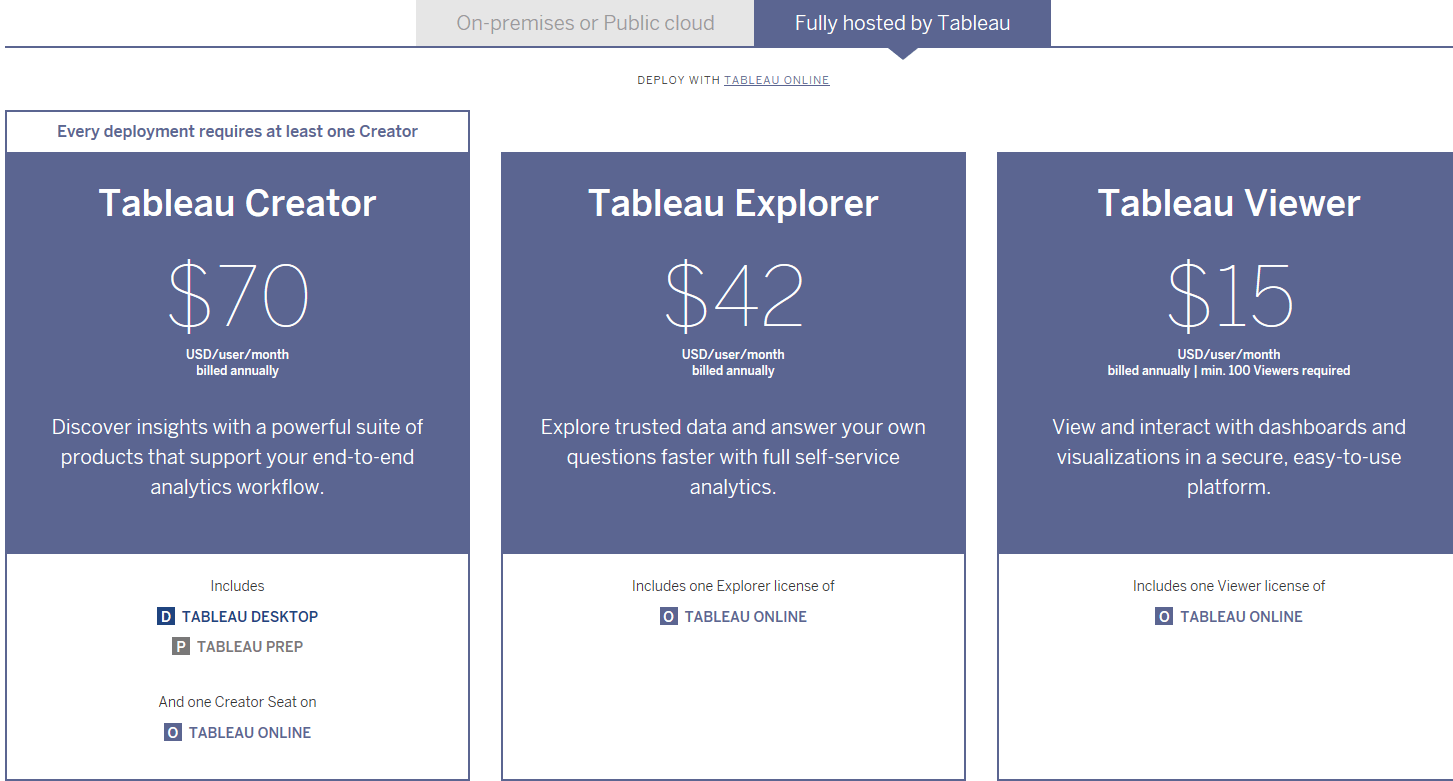1453x781 pixels.
Task: Click the $15 Viewer price
Action: [1229, 295]
